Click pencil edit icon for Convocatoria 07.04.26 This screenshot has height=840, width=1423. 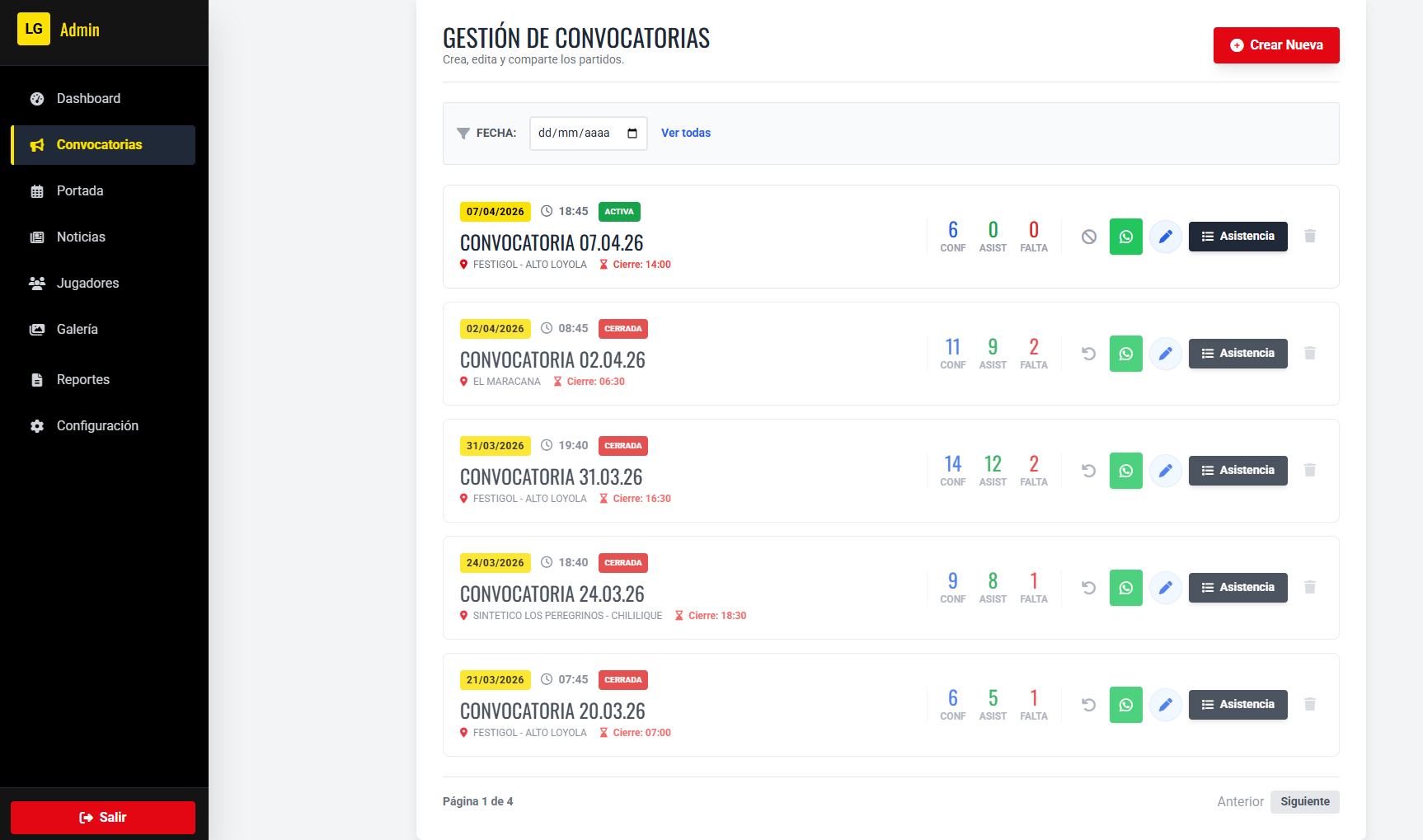[x=1165, y=237]
